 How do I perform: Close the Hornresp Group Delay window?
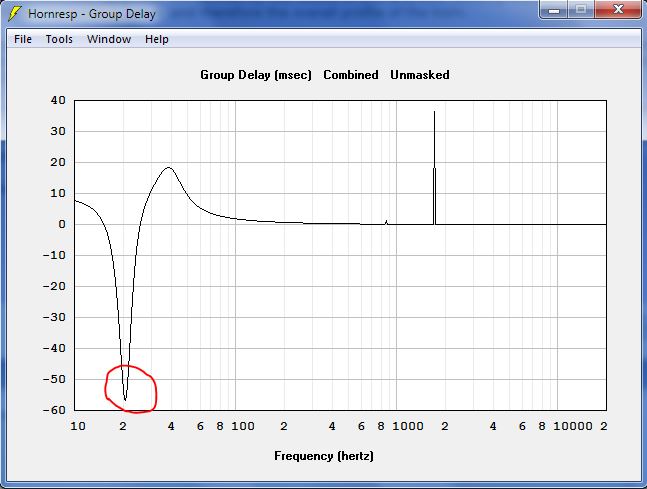point(618,10)
